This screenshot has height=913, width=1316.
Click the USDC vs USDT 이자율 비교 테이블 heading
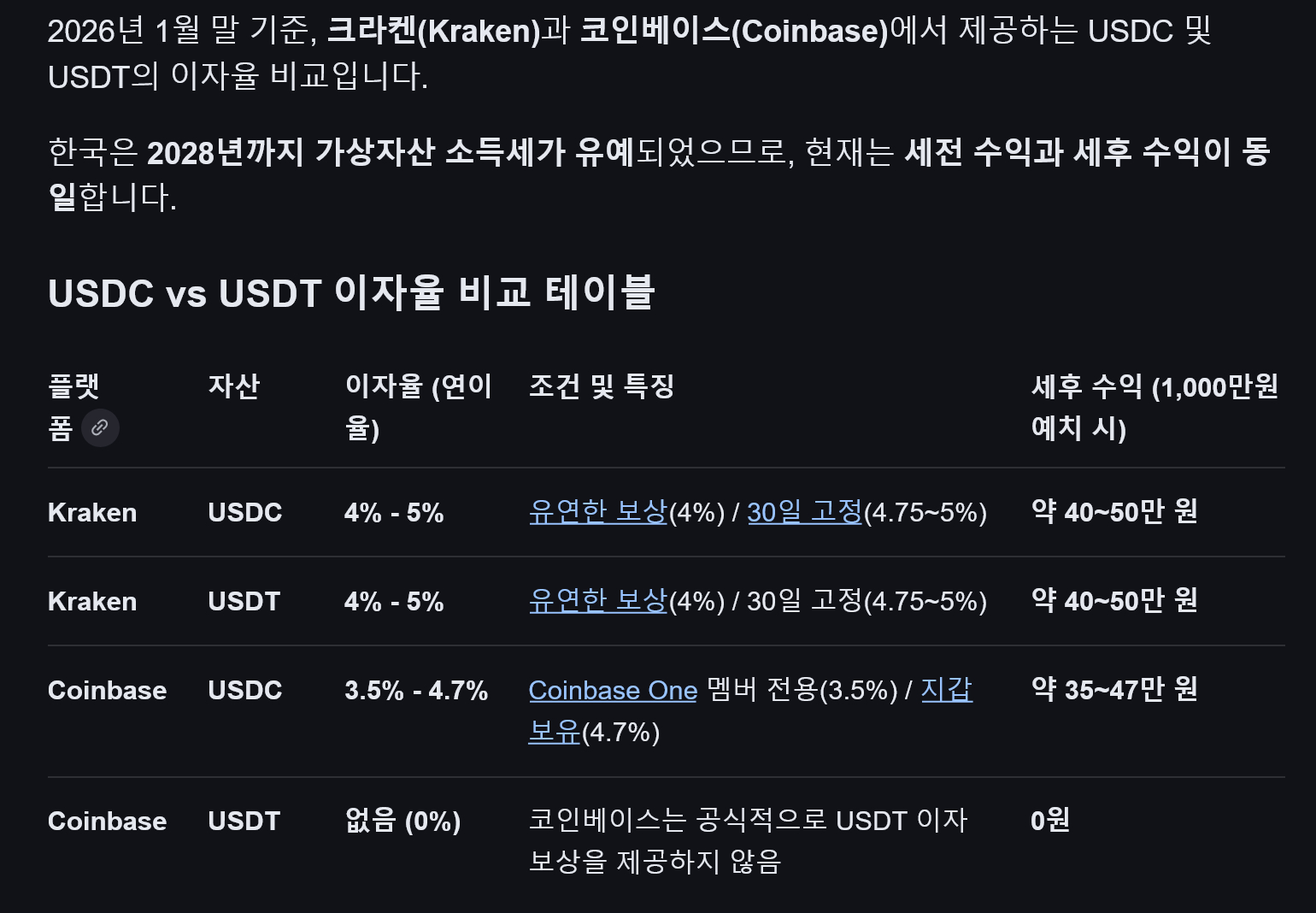click(x=351, y=292)
